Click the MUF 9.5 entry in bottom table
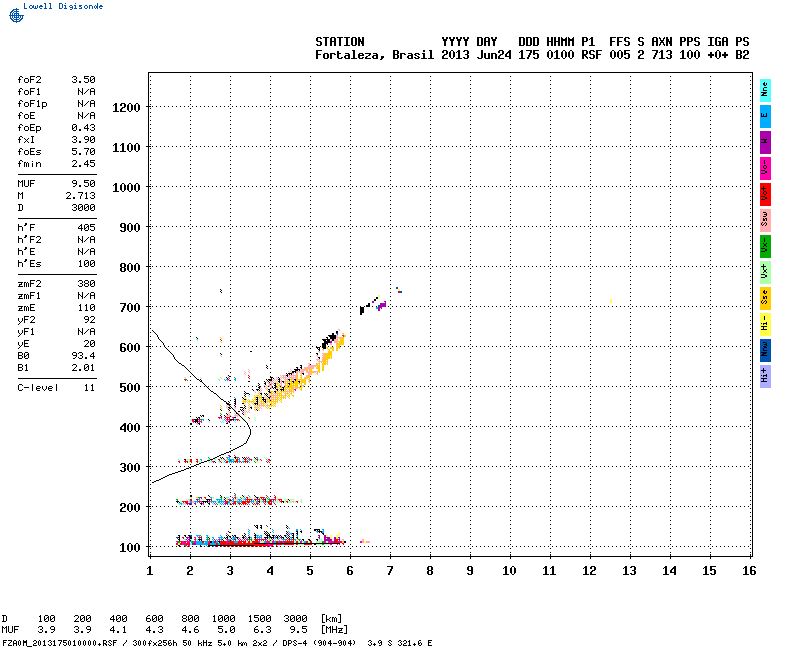Screen dimensions: 800x650 298,630
